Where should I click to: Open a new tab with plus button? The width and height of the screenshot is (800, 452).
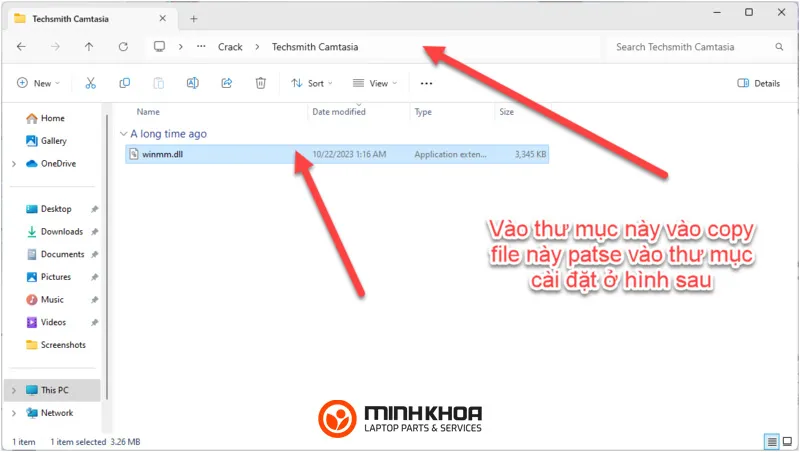194,18
